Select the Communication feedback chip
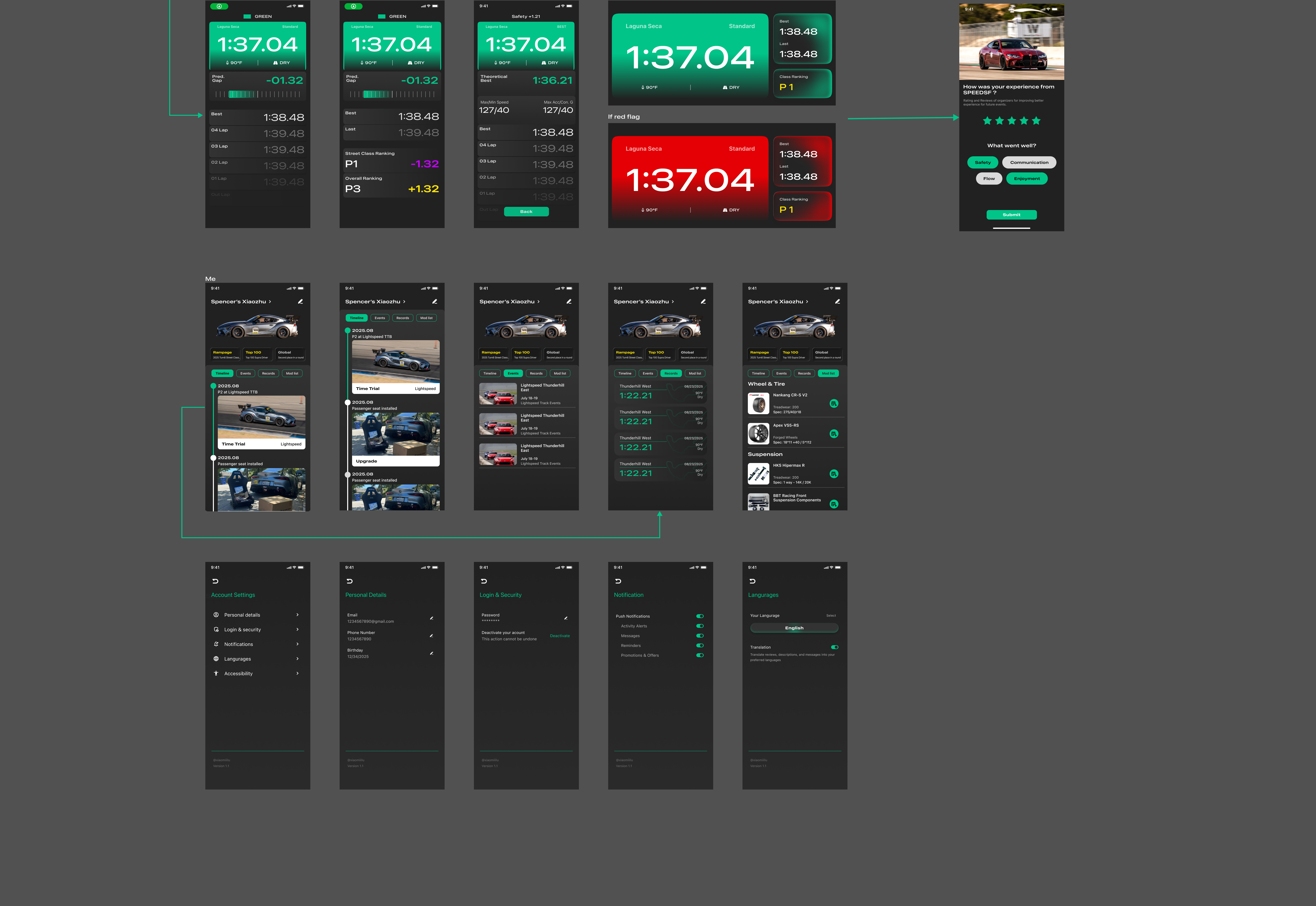The width and height of the screenshot is (1316, 906). 1029,162
